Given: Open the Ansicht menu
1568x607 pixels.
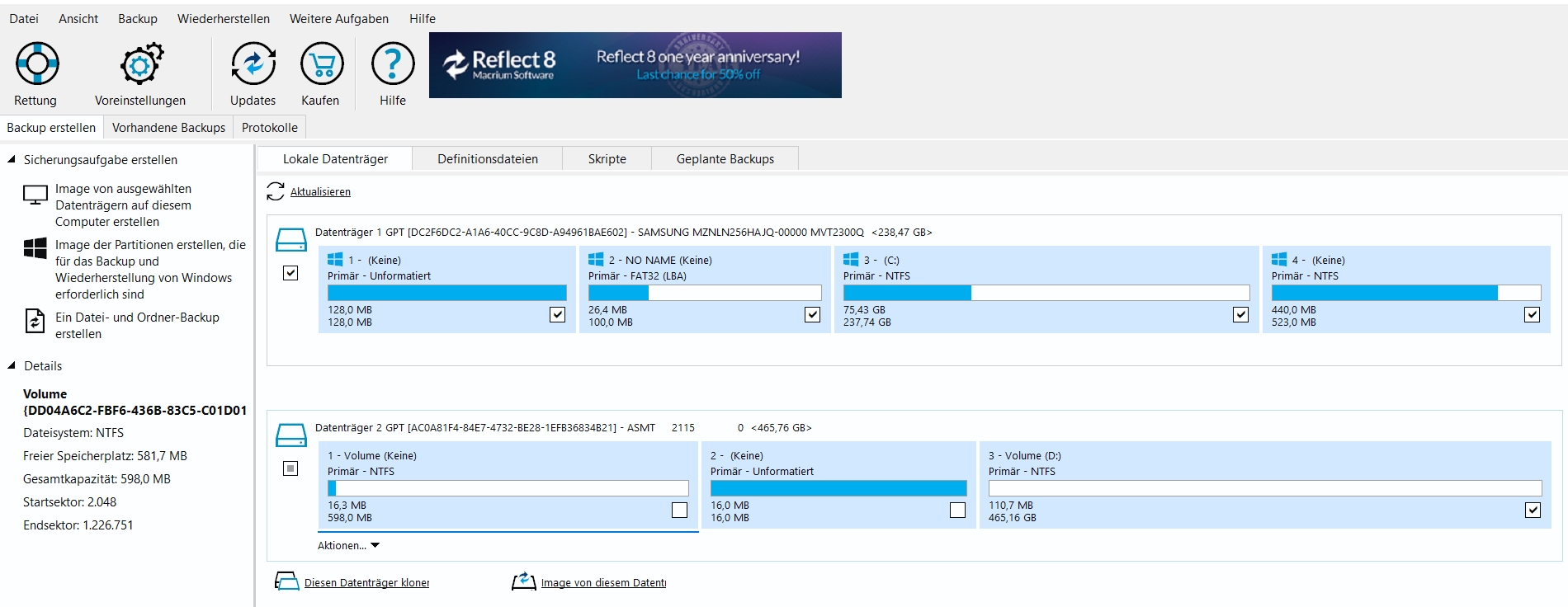Looking at the screenshot, I should (x=78, y=18).
